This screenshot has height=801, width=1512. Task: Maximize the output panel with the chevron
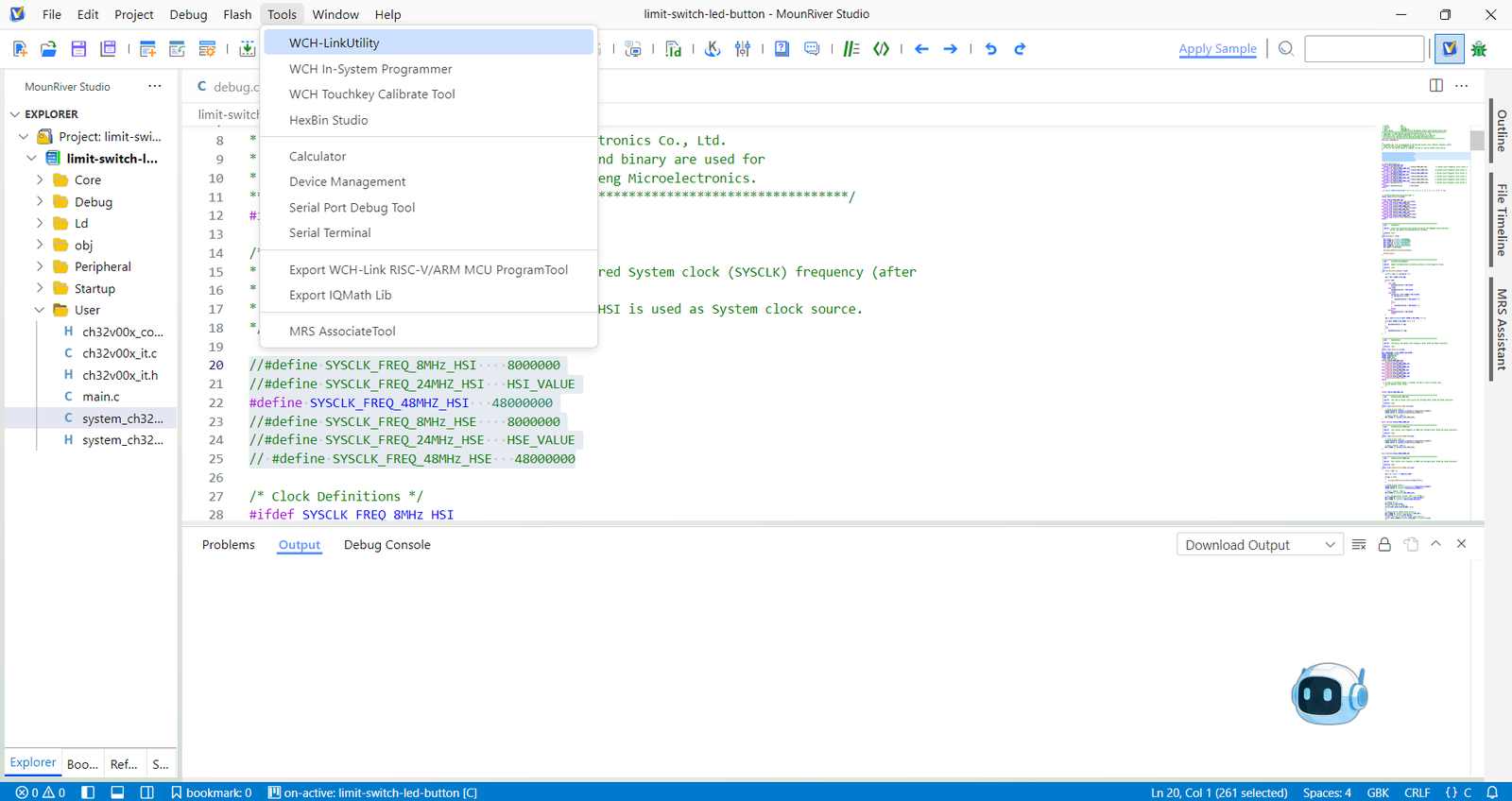point(1435,544)
